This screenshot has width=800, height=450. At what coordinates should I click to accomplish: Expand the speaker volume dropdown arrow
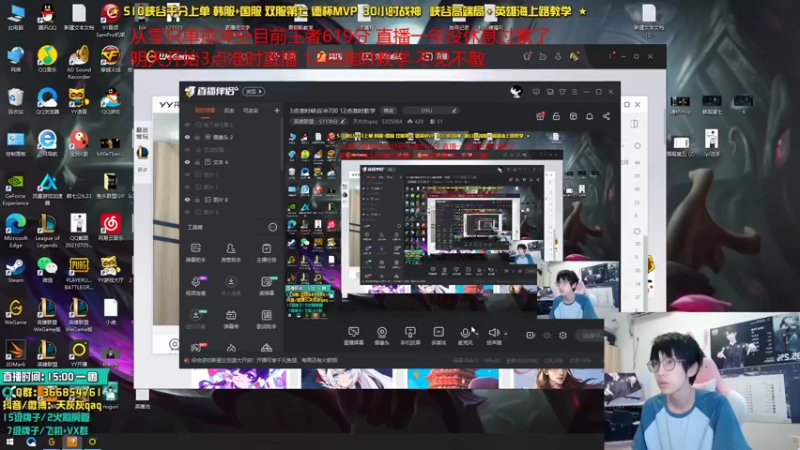tap(506, 334)
